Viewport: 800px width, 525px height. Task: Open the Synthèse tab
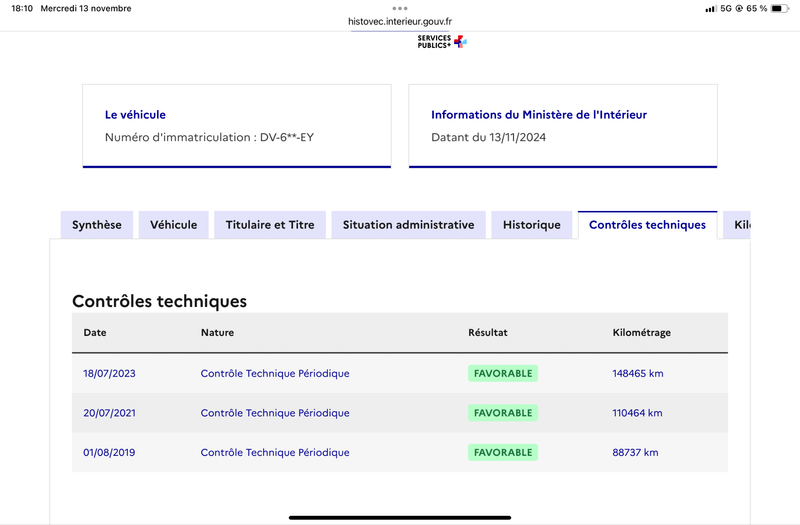[96, 225]
